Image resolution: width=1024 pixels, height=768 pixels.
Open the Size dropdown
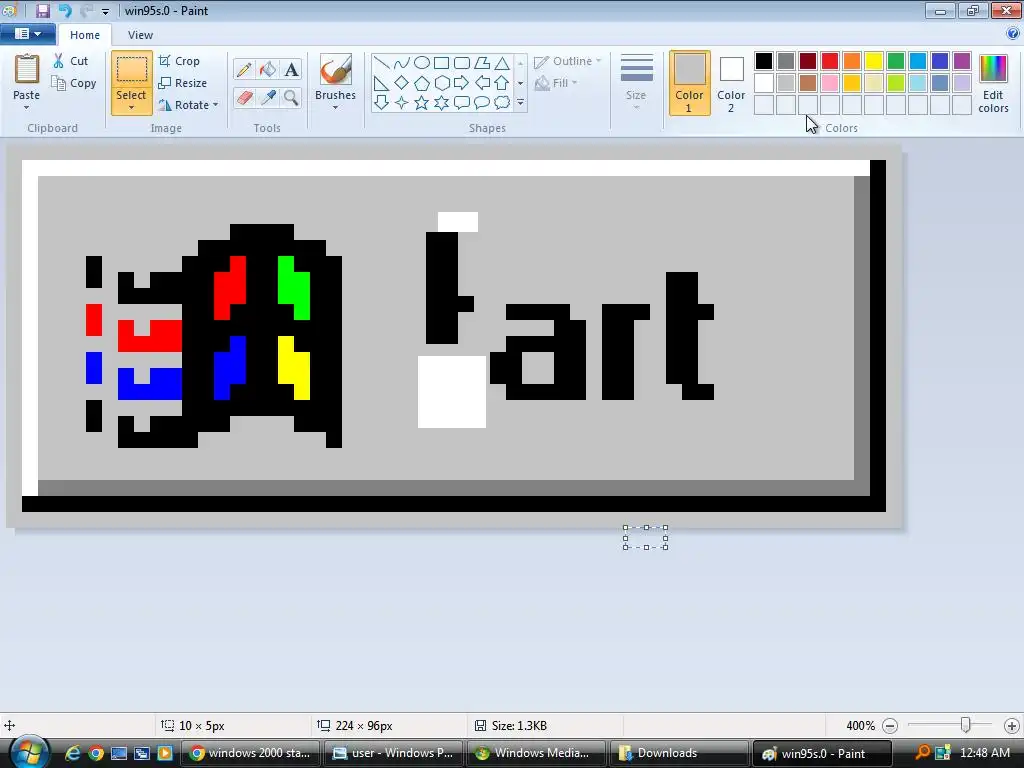click(636, 83)
